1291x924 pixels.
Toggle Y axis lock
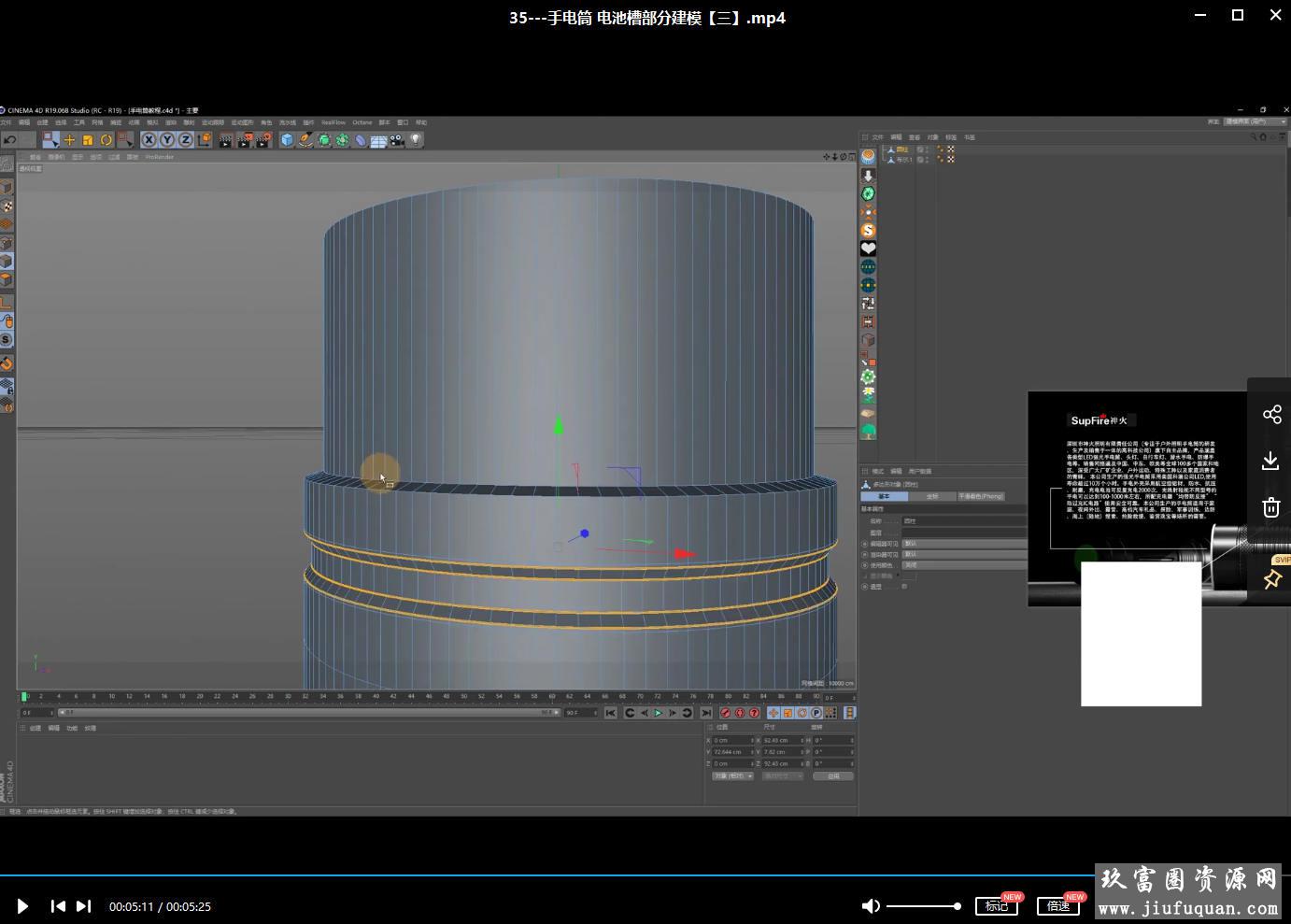pos(167,140)
